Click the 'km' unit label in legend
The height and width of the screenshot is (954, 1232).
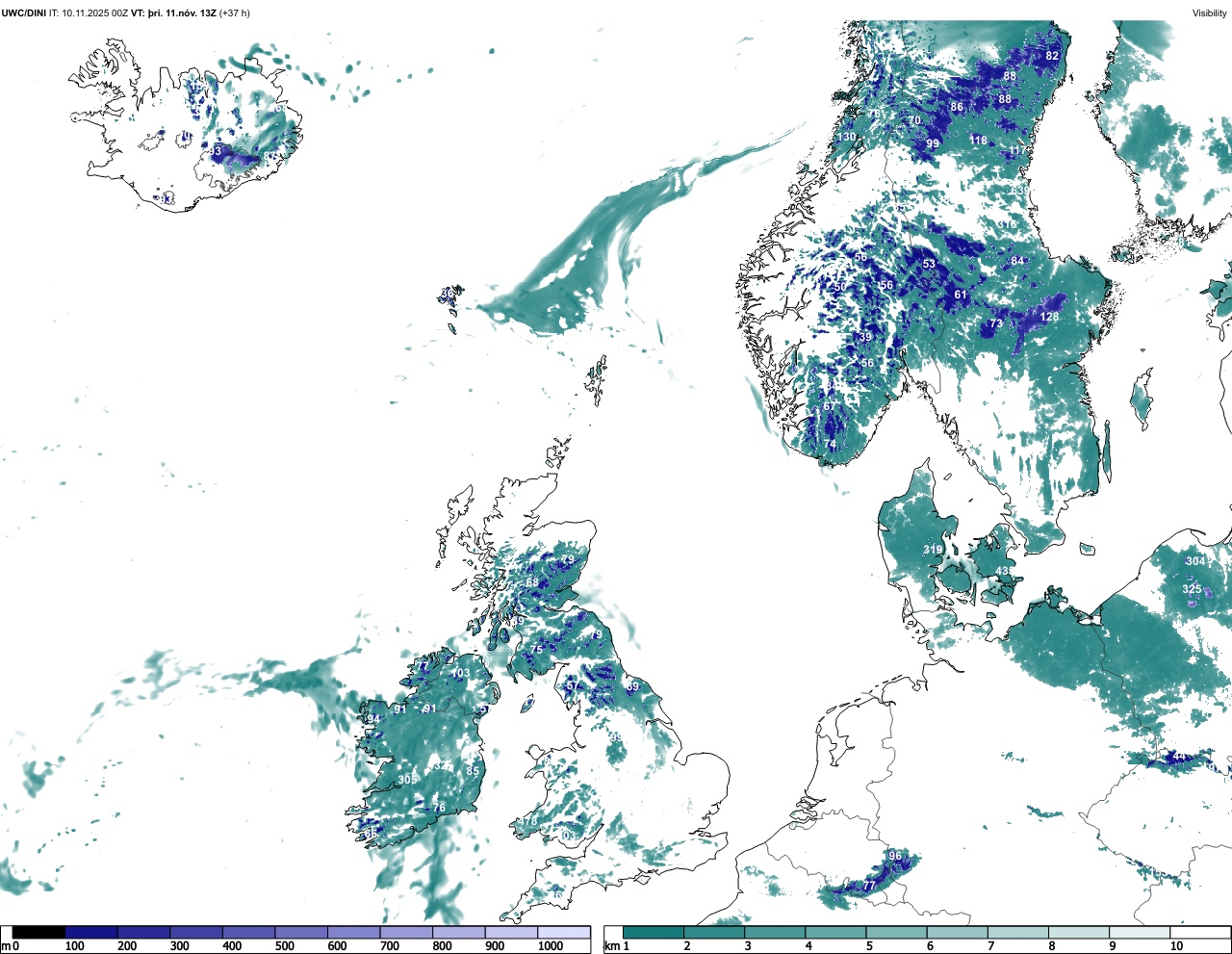(x=611, y=946)
